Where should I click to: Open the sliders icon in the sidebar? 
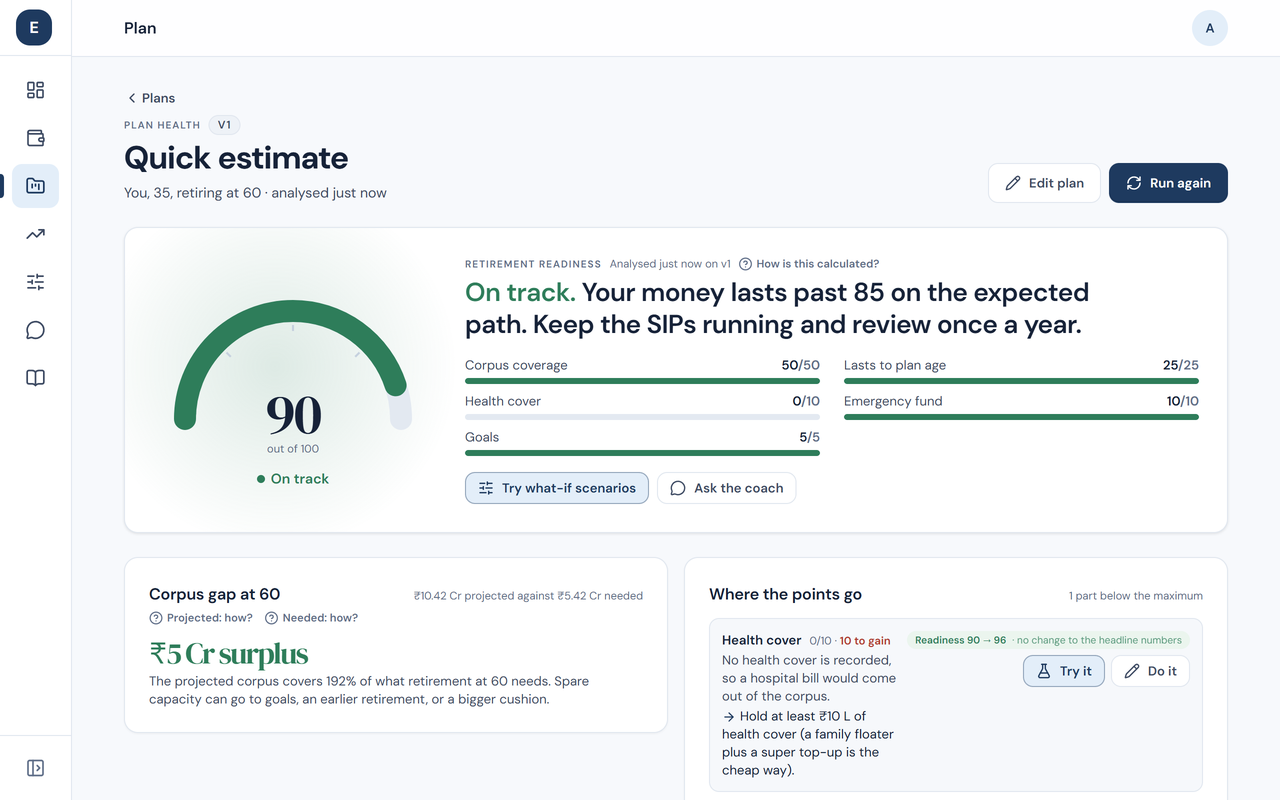pos(35,282)
